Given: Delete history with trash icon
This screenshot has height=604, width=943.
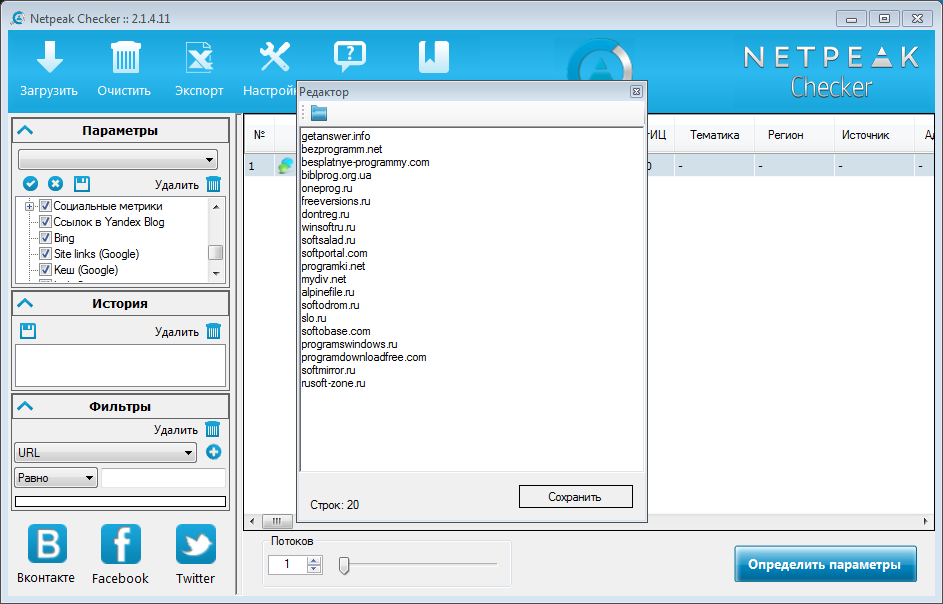Looking at the screenshot, I should point(213,331).
